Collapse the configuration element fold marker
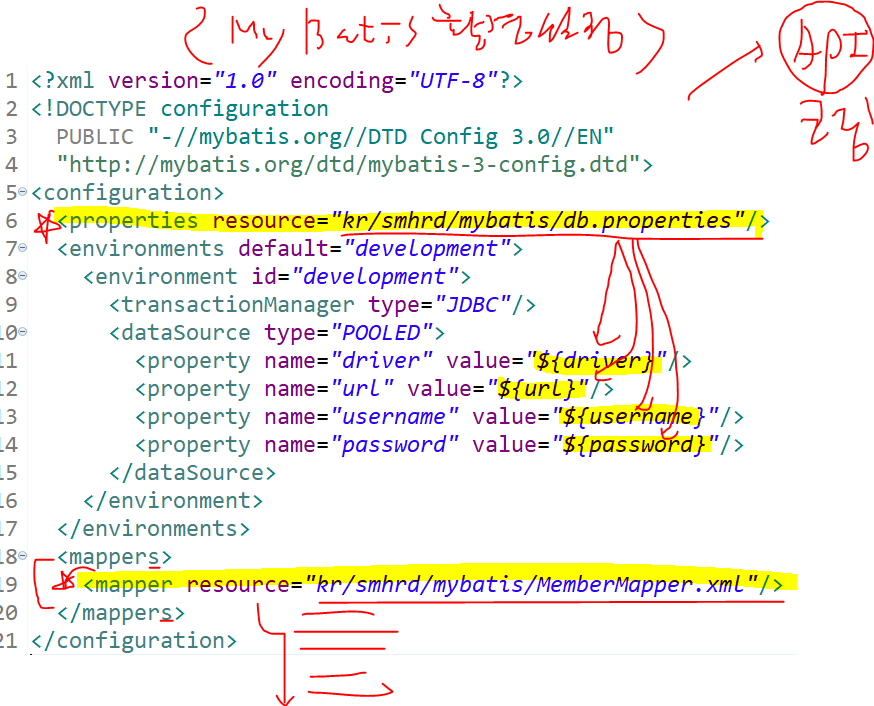This screenshot has height=706, width=874. coord(22,192)
